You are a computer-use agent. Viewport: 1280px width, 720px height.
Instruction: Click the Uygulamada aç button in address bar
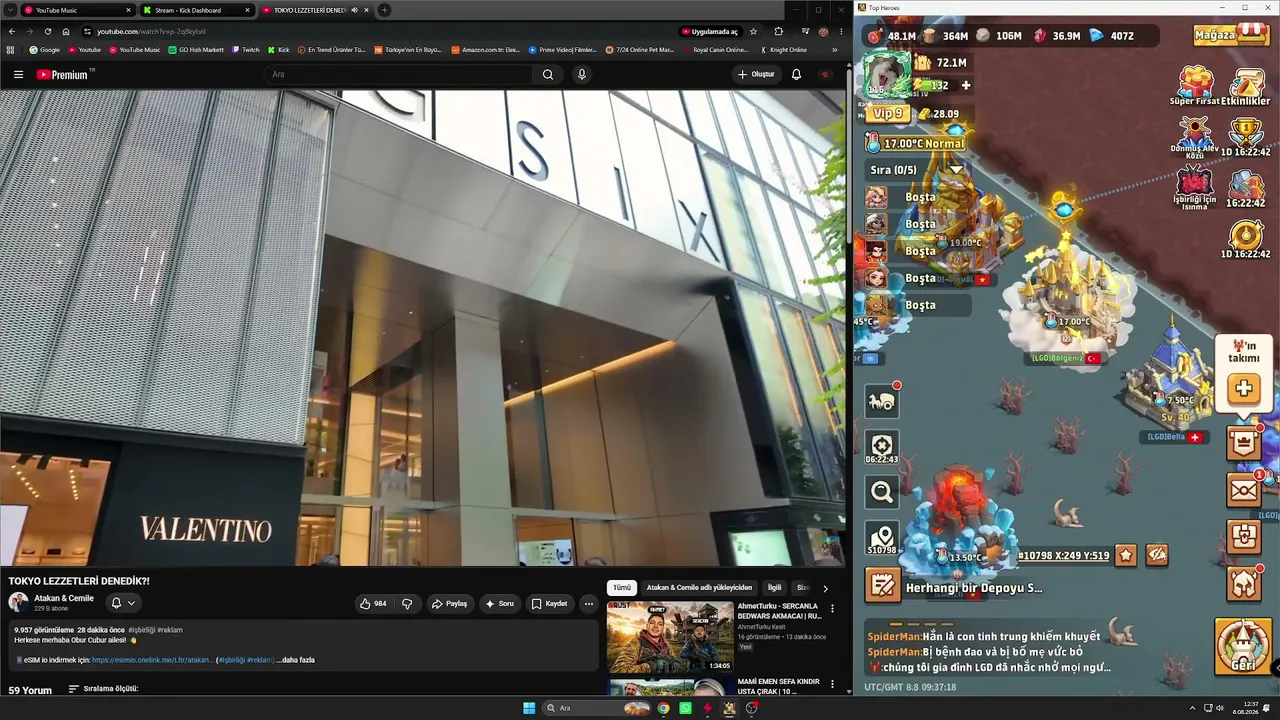coord(710,31)
